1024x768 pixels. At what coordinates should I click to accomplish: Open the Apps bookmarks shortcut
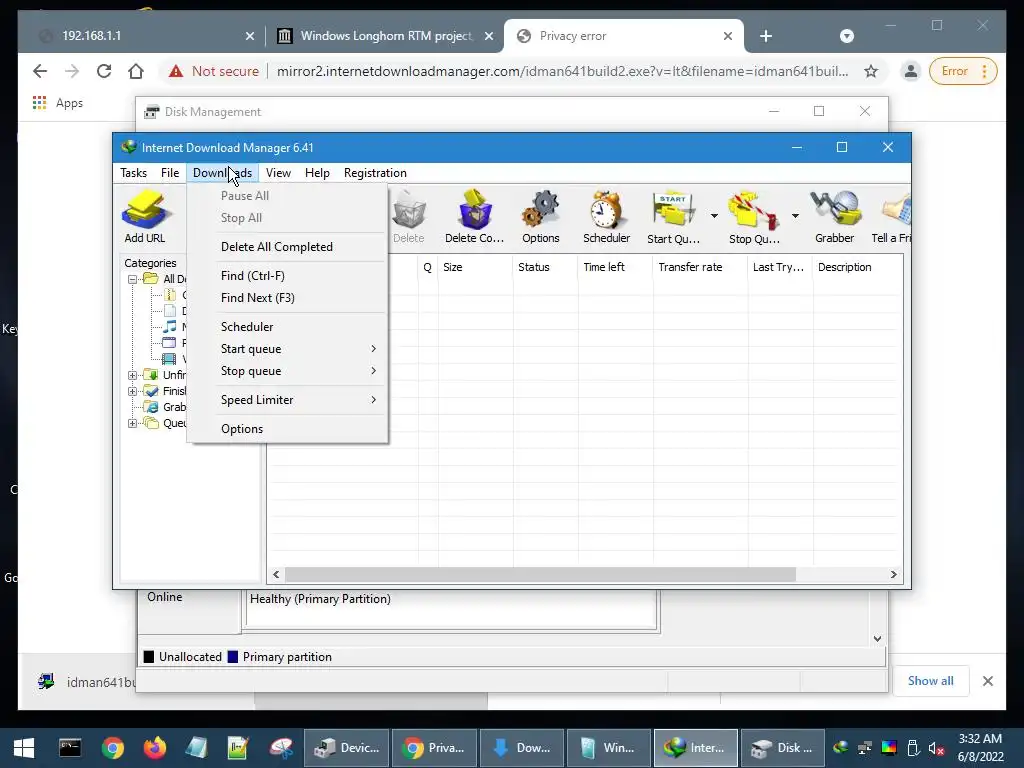tap(57, 103)
